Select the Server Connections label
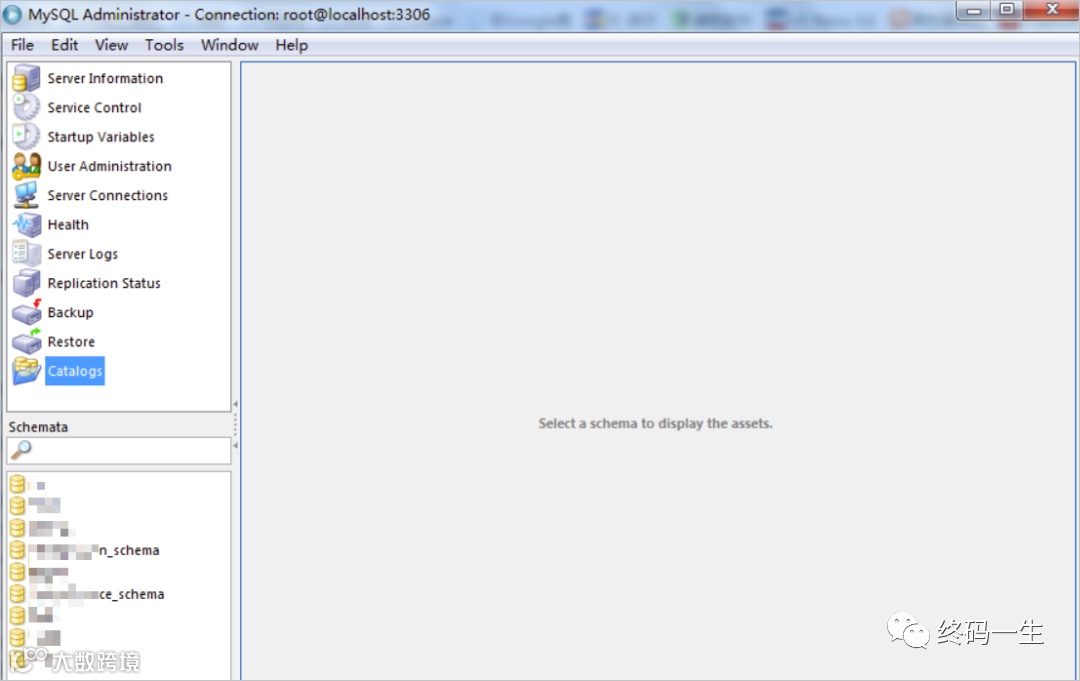1080x681 pixels. 107,196
